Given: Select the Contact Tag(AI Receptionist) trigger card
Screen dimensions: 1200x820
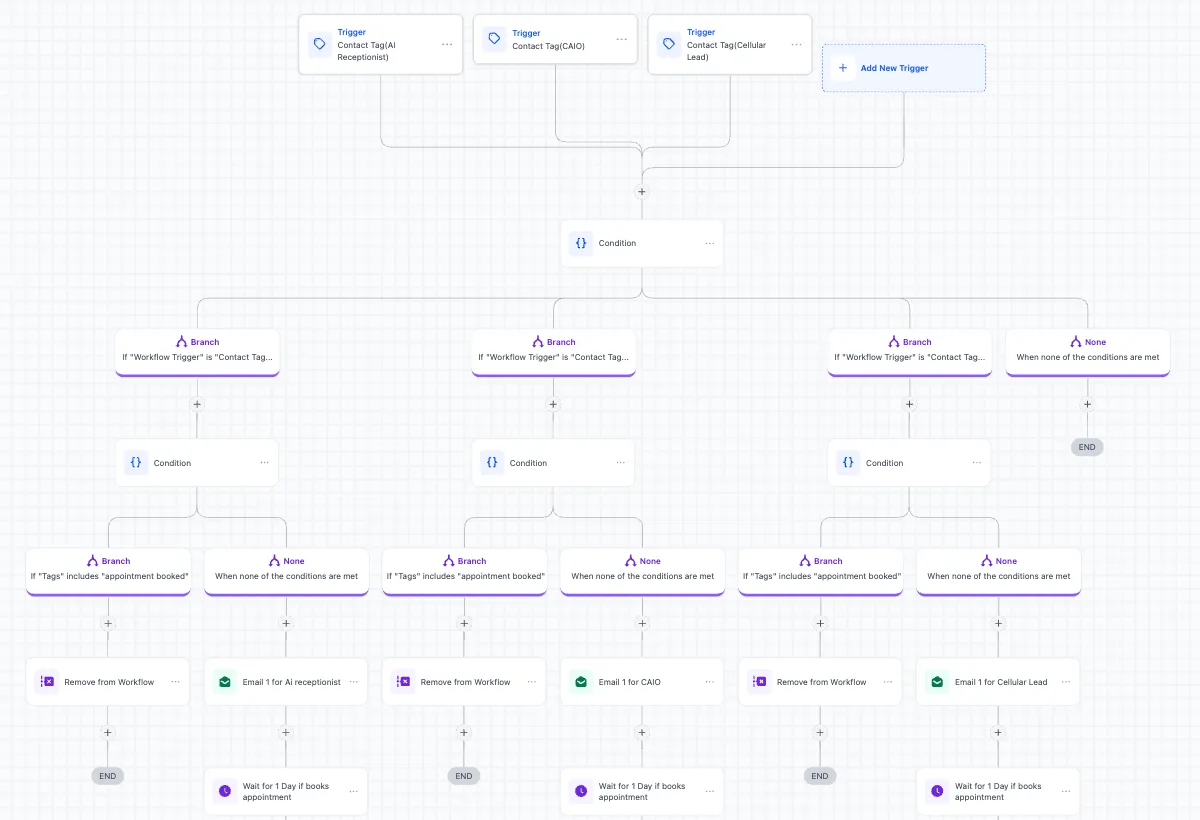Looking at the screenshot, I should [381, 44].
